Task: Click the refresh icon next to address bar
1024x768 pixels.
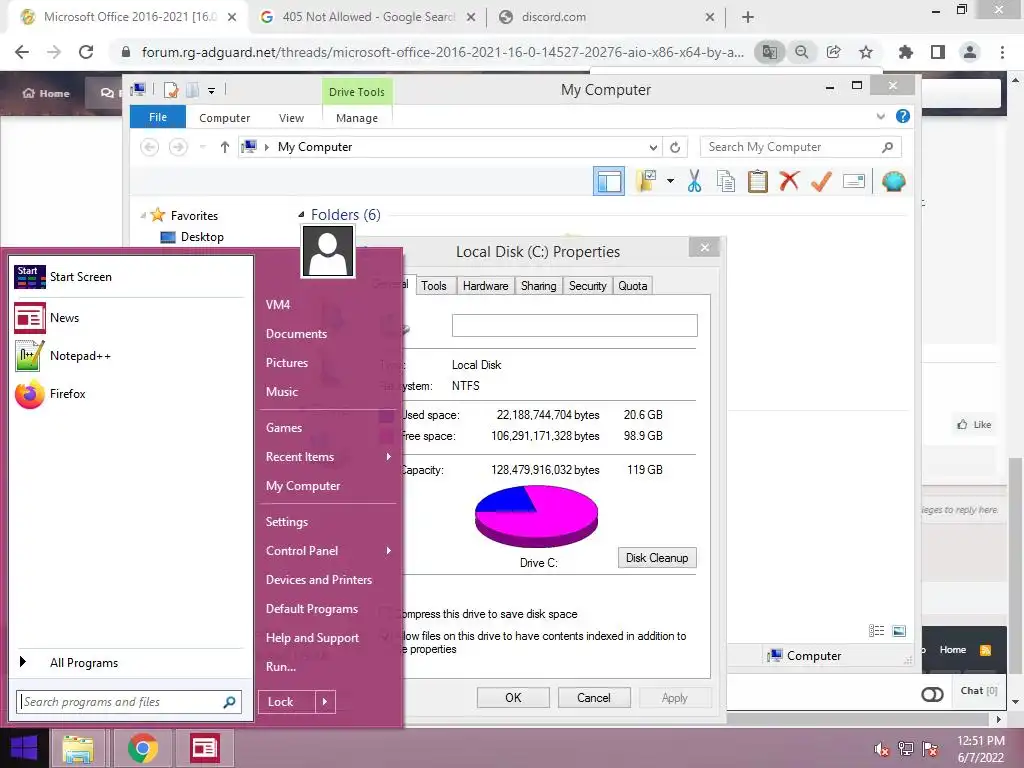Action: pos(675,148)
